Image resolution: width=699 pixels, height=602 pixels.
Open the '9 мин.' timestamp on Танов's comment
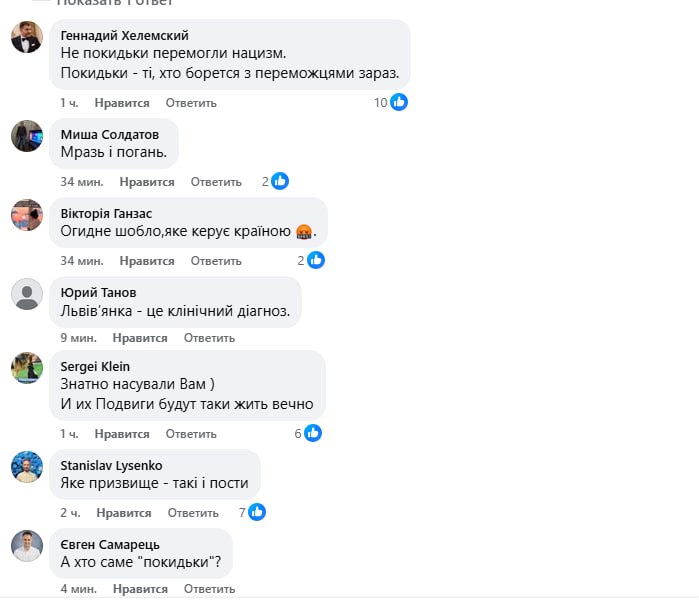click(78, 338)
